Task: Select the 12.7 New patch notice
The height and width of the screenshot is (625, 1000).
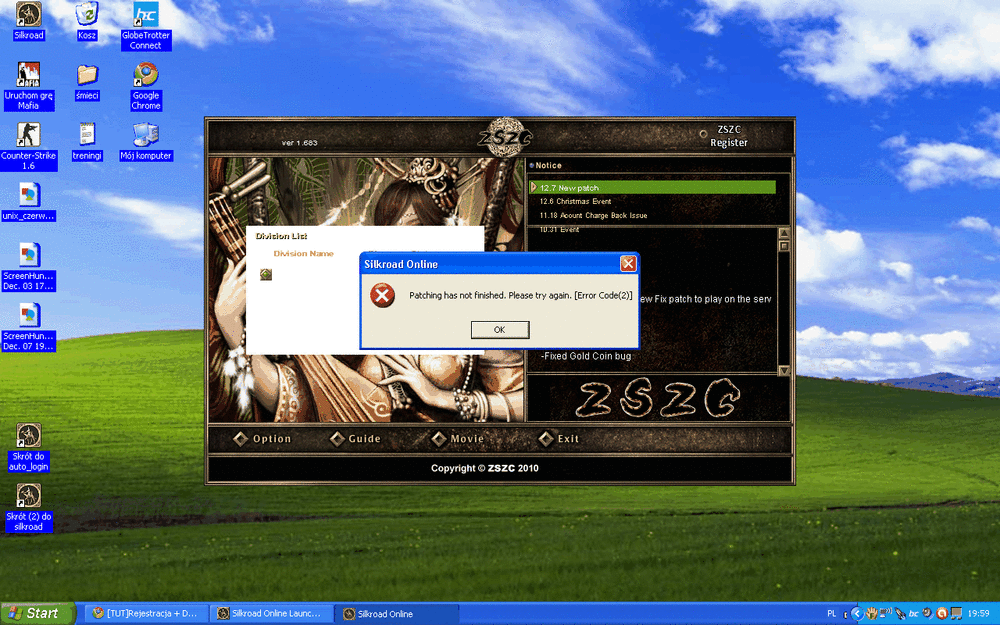Action: [x=653, y=188]
